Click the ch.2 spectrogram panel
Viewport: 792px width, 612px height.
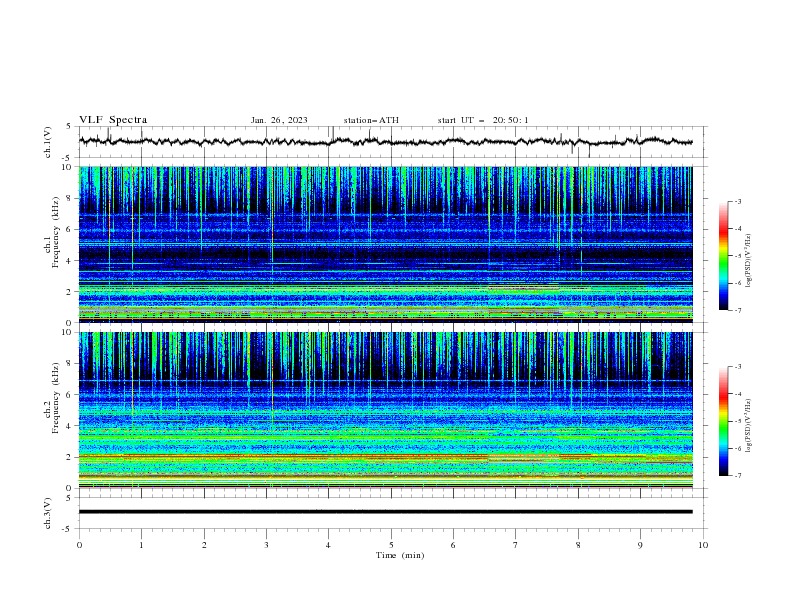click(385, 410)
